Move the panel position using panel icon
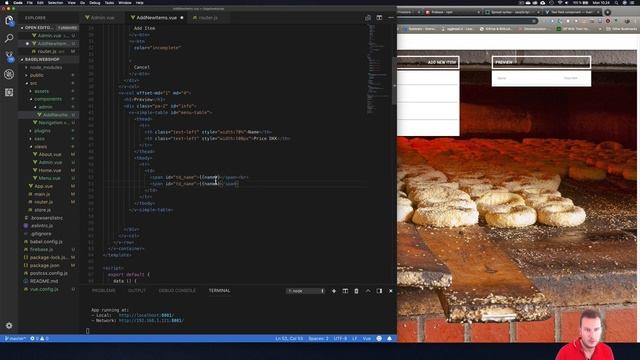This screenshot has height=360, width=640. pyautogui.click(x=379, y=291)
